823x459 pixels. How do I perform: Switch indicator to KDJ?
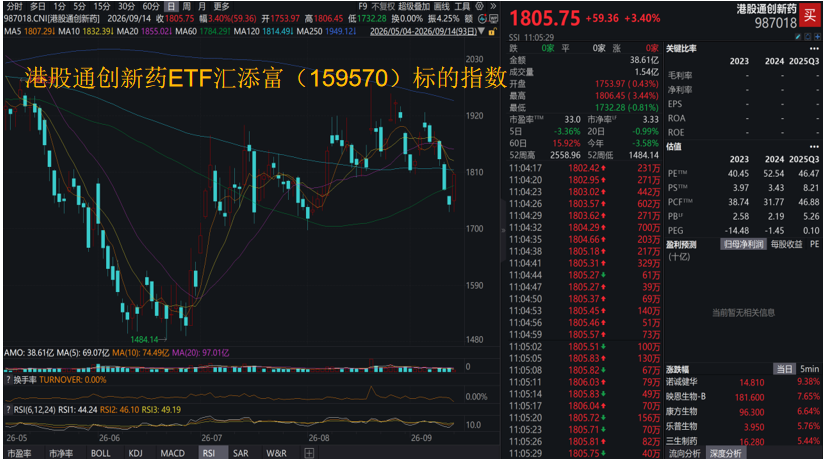[135, 453]
